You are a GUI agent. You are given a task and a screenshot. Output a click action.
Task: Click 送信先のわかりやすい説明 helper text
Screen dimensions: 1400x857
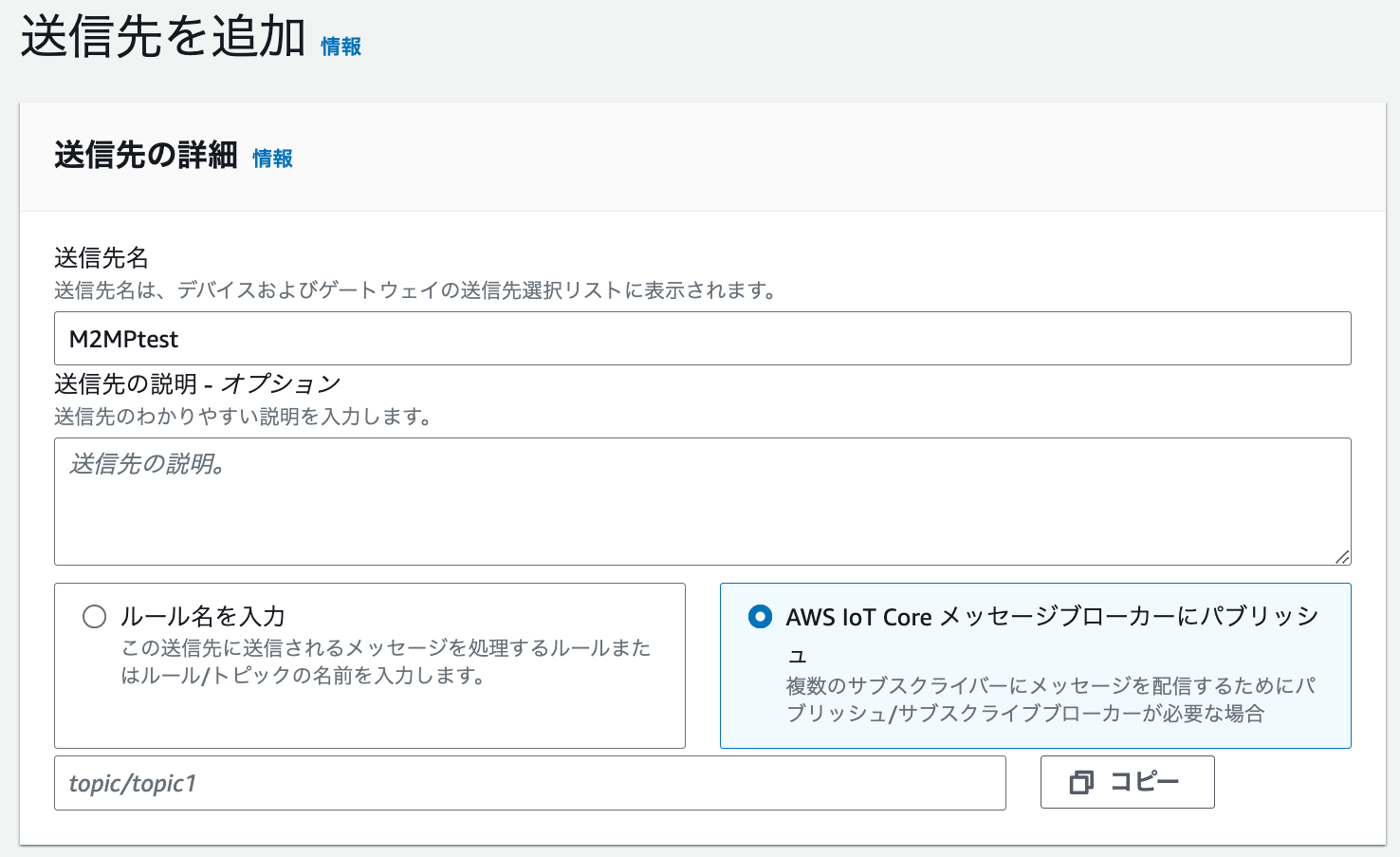[x=243, y=417]
